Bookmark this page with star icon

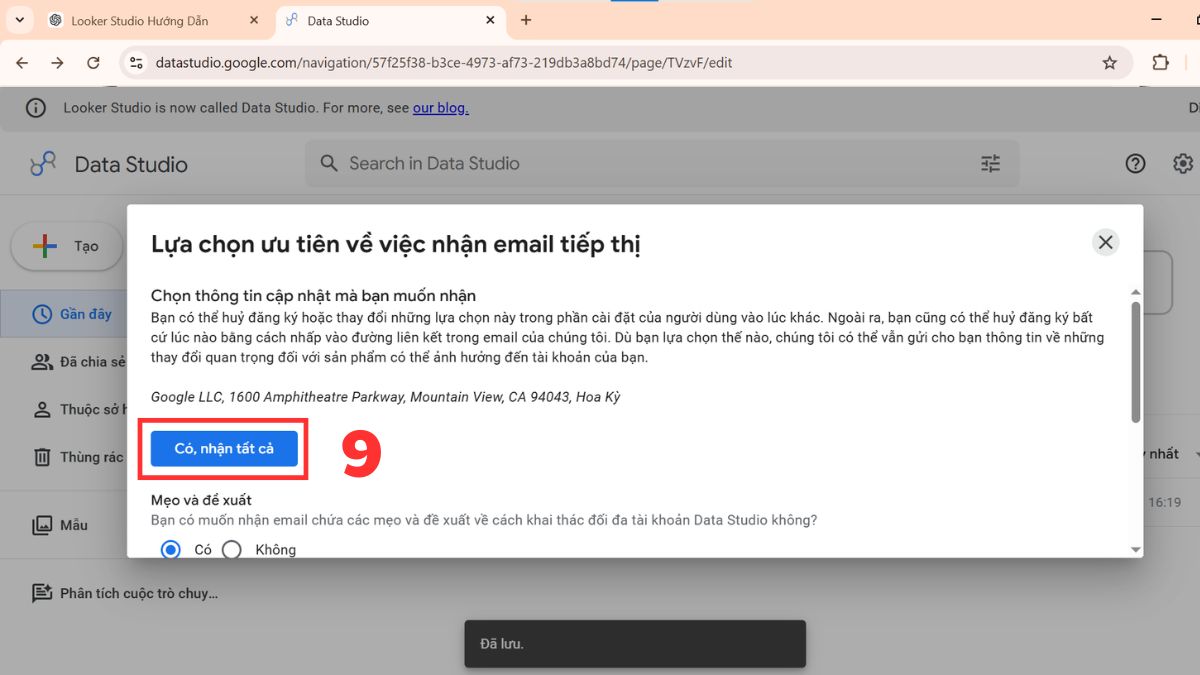pos(1109,62)
